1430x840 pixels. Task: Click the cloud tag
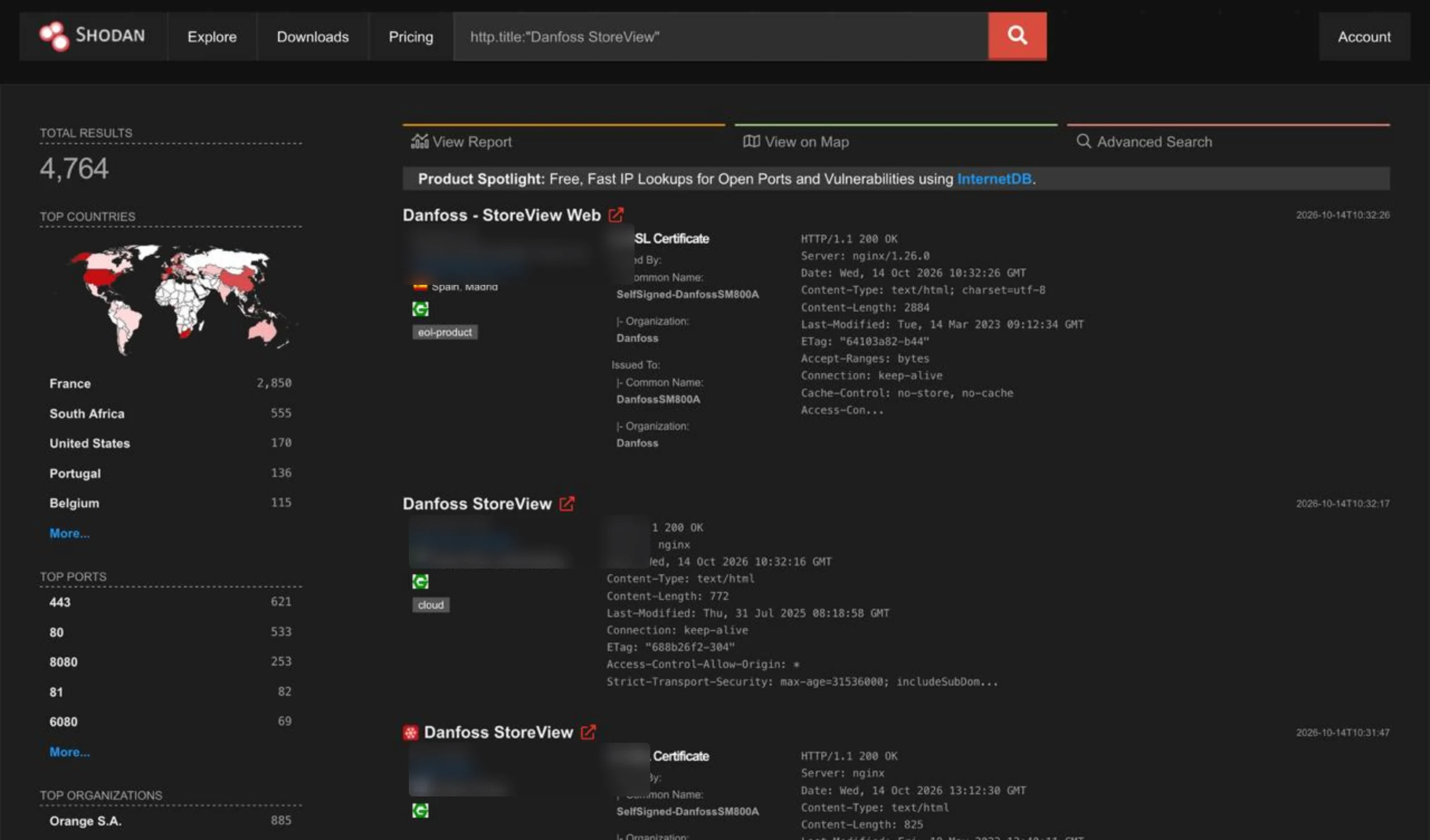[x=431, y=604]
